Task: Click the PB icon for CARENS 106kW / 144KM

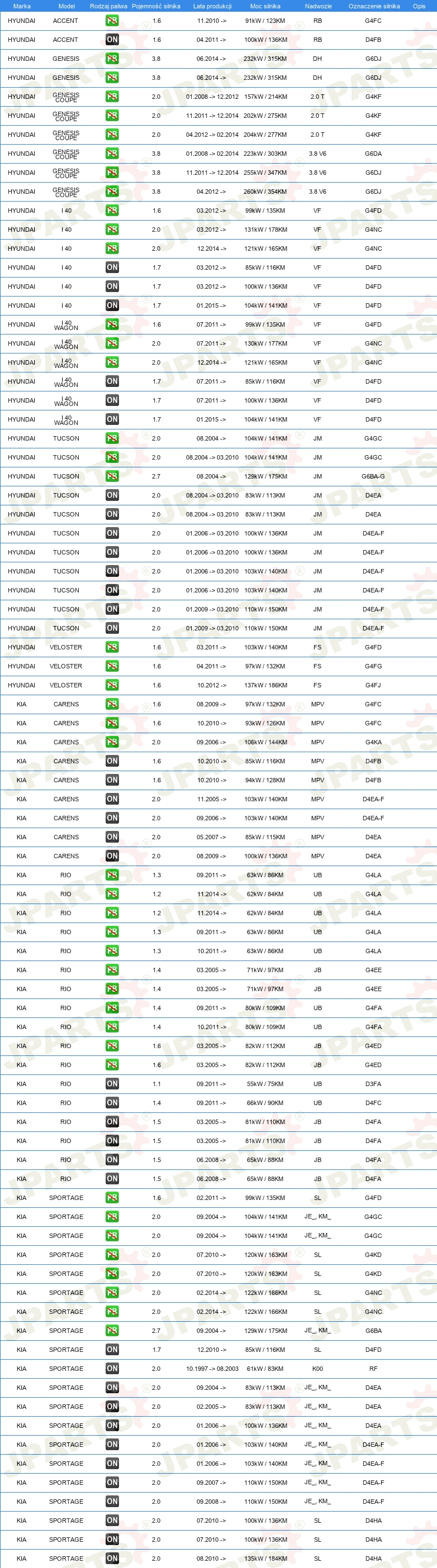Action: point(112,742)
